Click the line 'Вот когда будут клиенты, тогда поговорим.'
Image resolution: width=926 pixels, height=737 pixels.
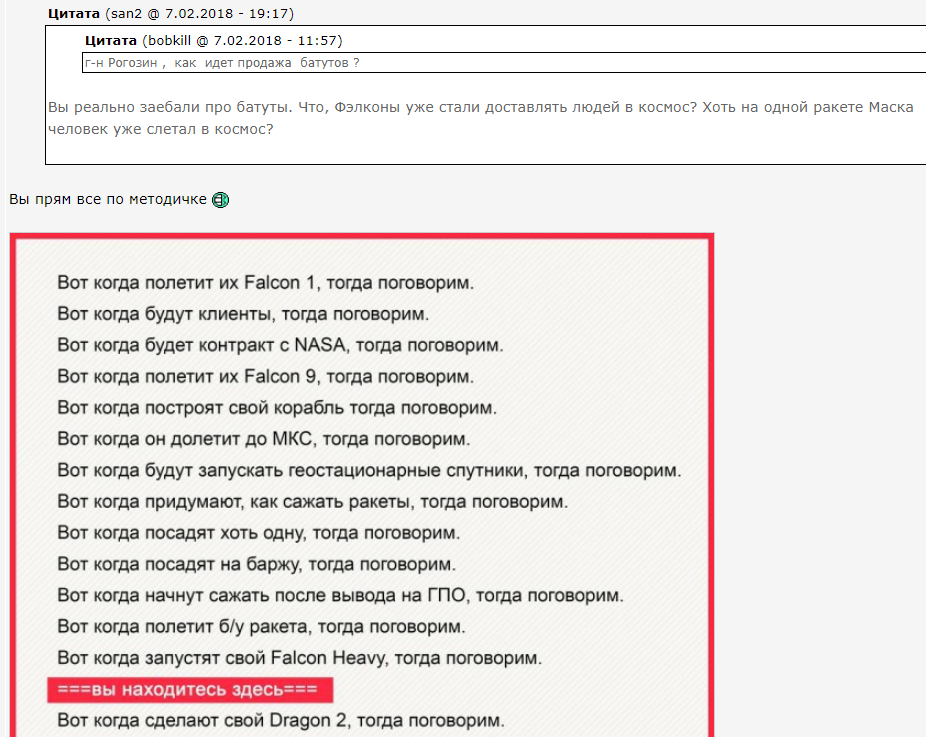click(243, 314)
